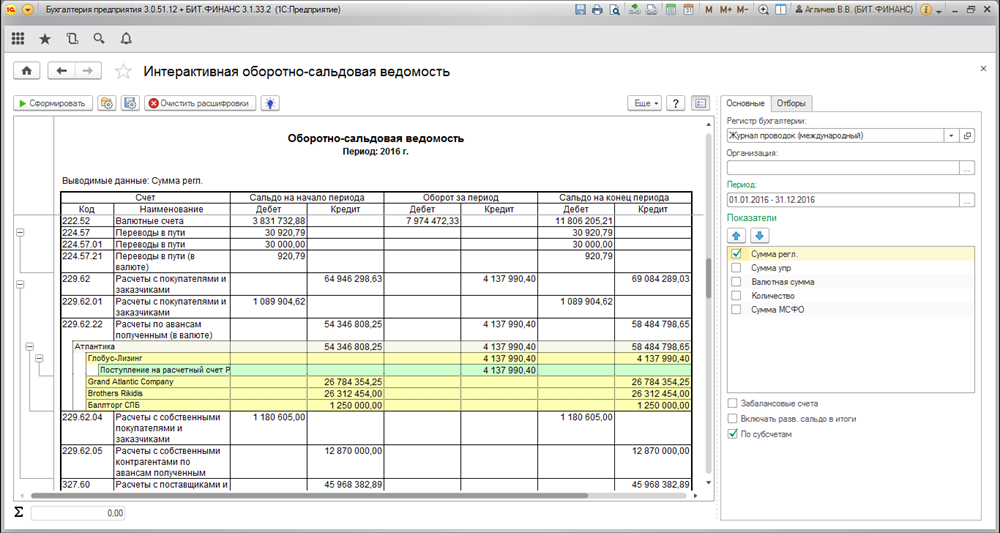This screenshot has height=533, width=1000.
Task: Disable the По субсчетам checkbox
Action: pos(734,434)
